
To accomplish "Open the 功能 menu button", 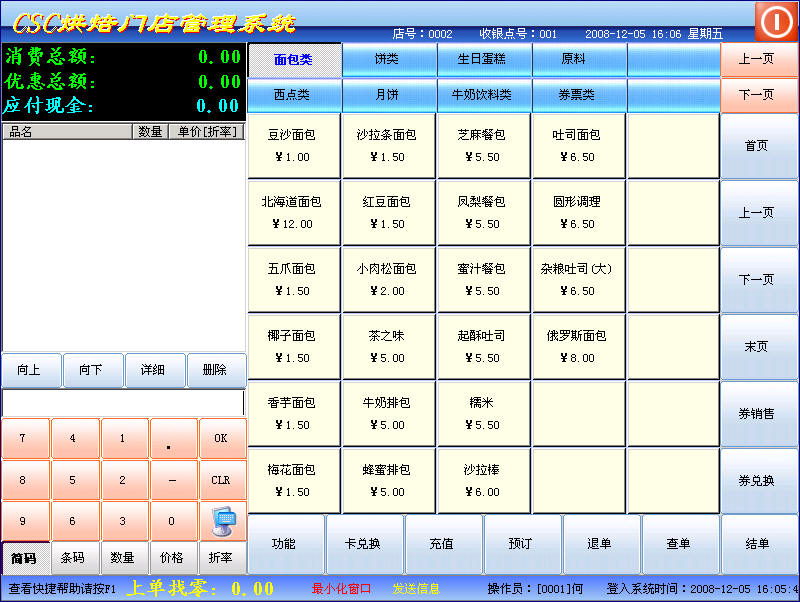I will click(286, 544).
